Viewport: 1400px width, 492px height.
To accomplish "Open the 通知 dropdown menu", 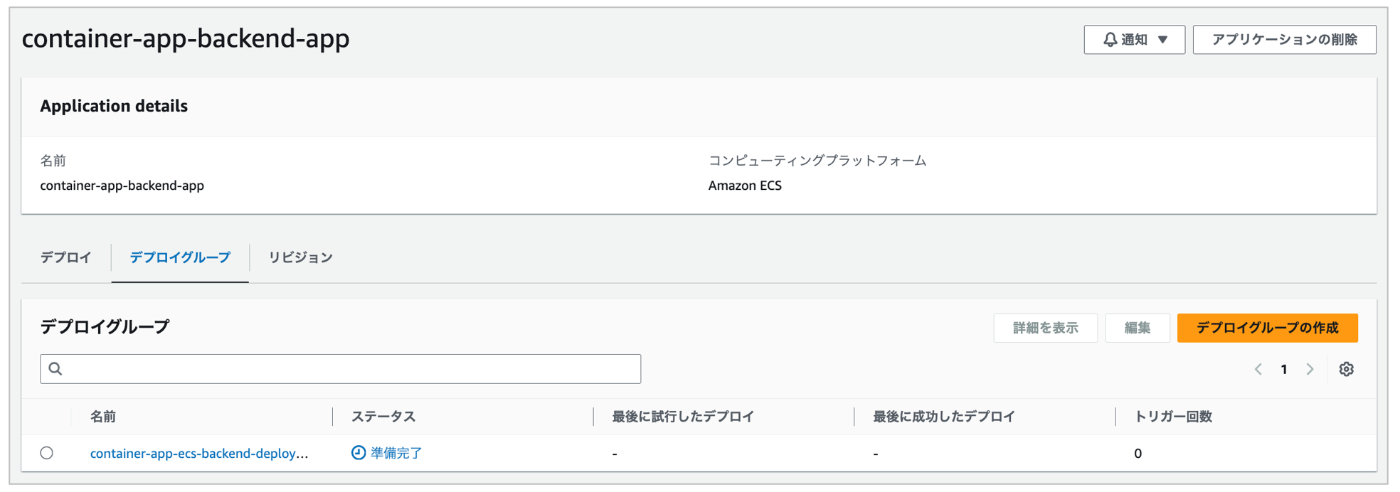I will pos(1134,40).
